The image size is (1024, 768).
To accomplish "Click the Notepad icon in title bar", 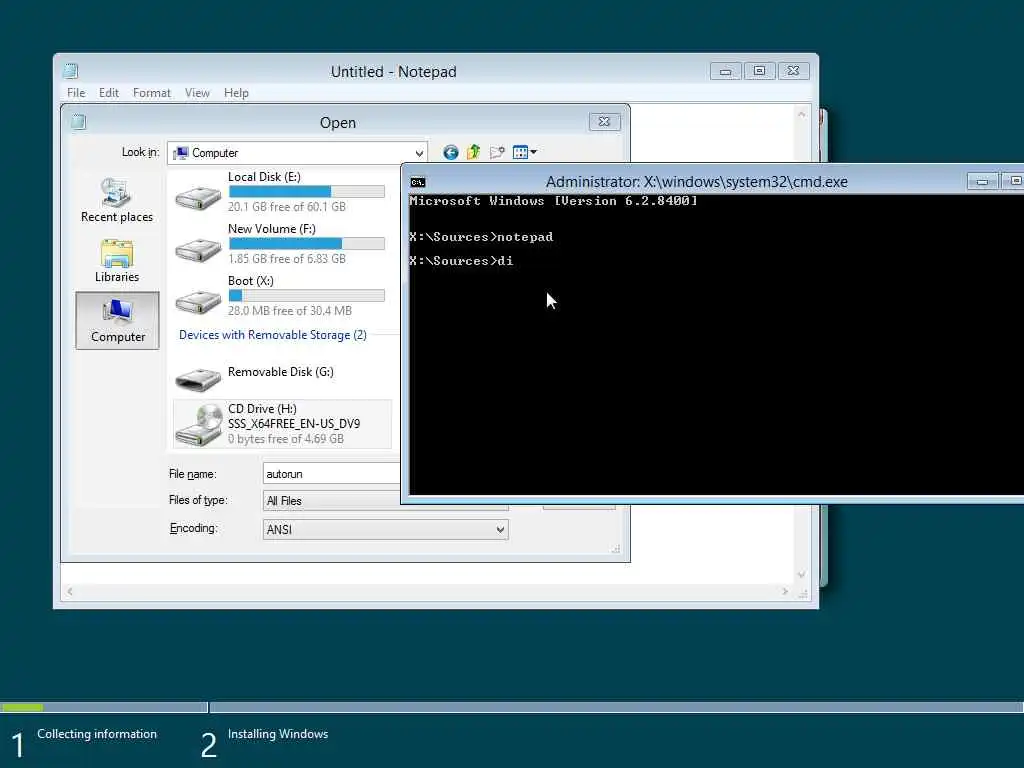I will click(x=71, y=71).
